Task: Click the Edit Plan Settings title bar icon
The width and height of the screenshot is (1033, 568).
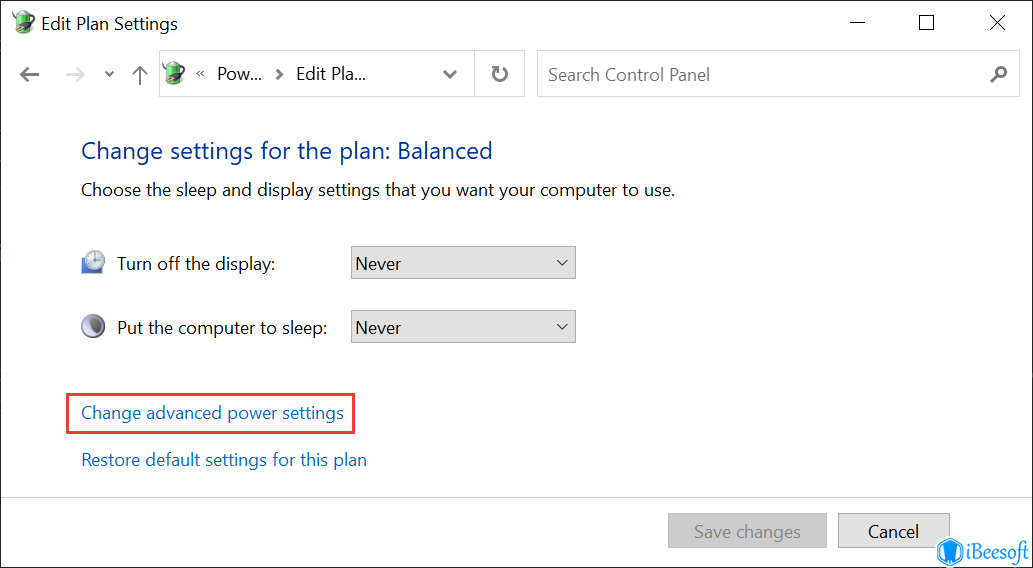Action: pos(24,22)
